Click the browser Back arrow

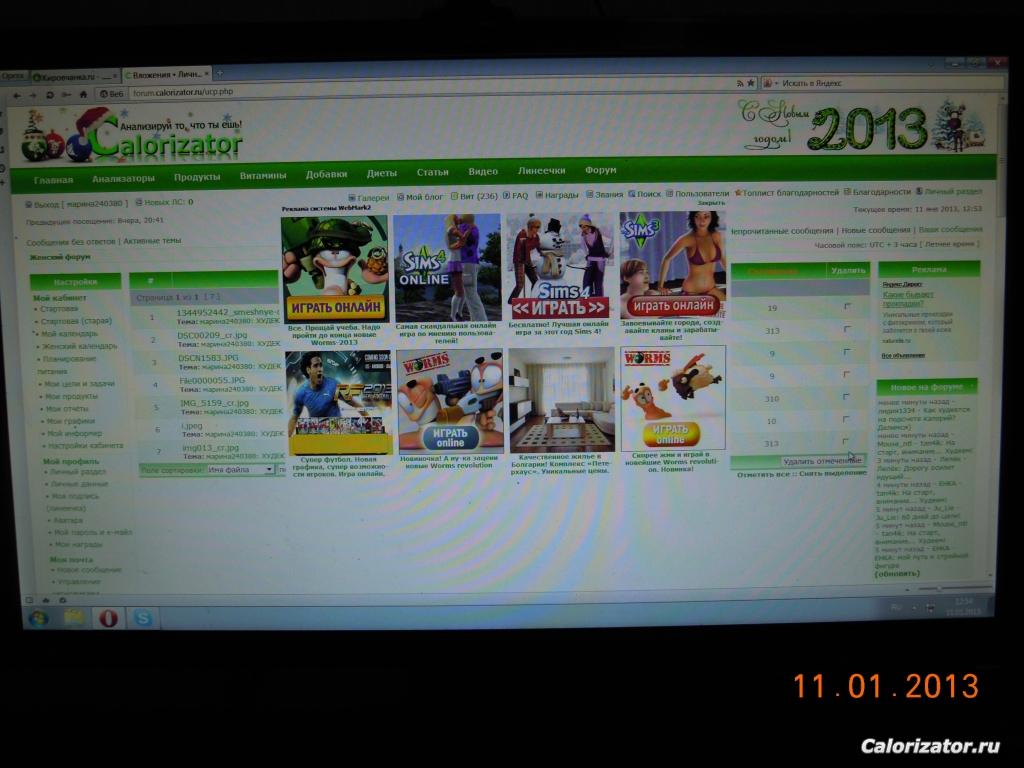click(x=17, y=95)
